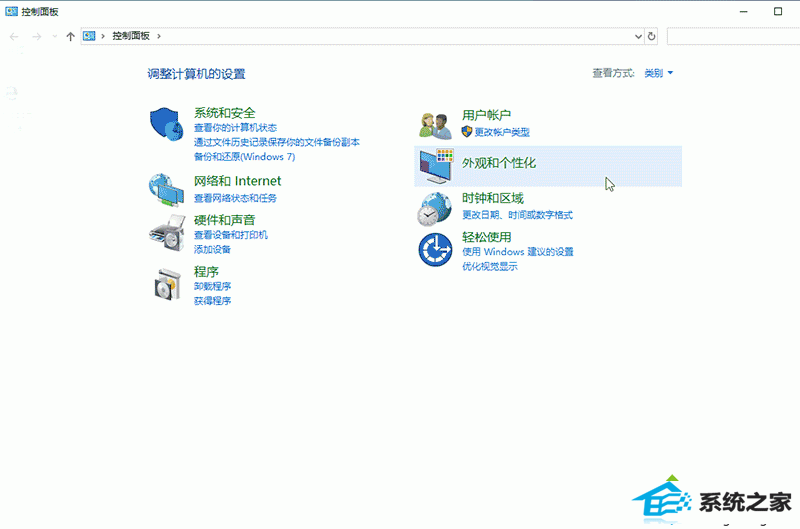
Task: Open the 硬件和声音 category heading
Action: pyautogui.click(x=224, y=220)
